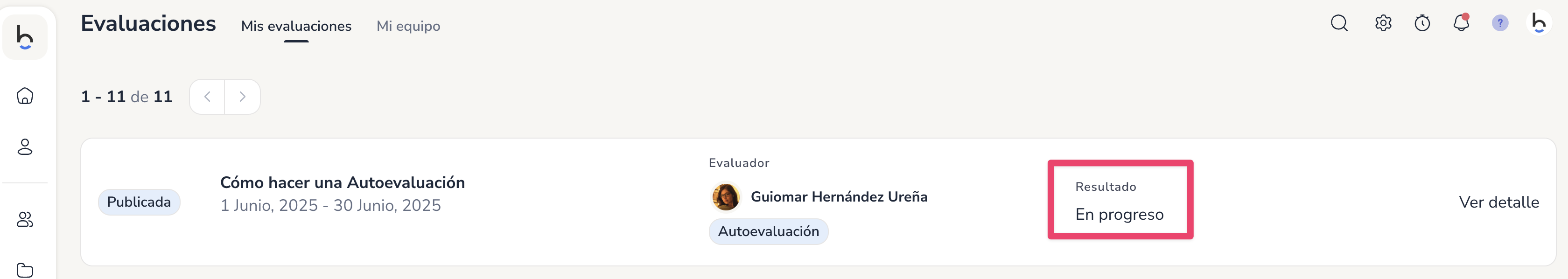Click the time tracking clock icon
Screen dimensions: 1568x279
coord(1422,23)
